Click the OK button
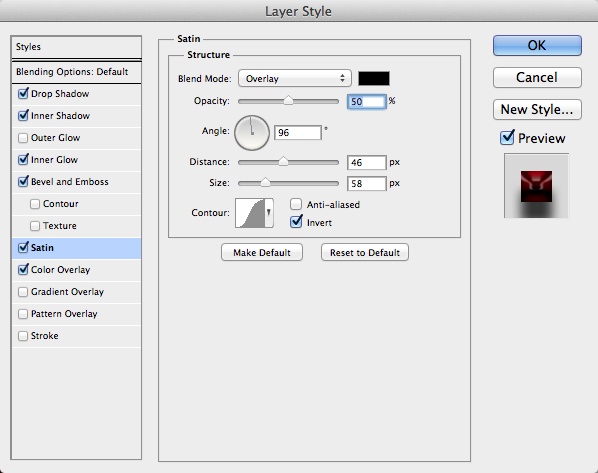 click(537, 45)
